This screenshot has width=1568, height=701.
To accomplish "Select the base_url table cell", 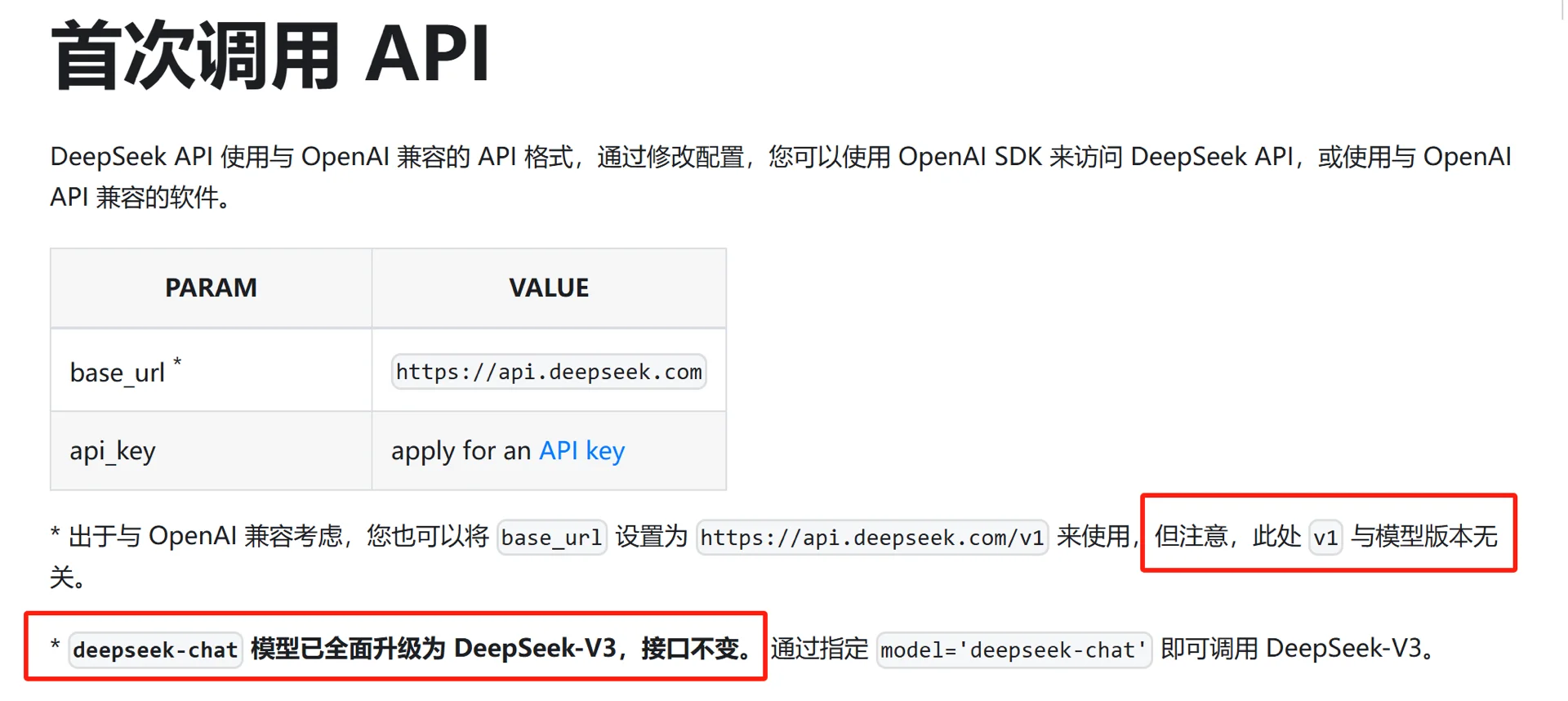I will (x=211, y=370).
